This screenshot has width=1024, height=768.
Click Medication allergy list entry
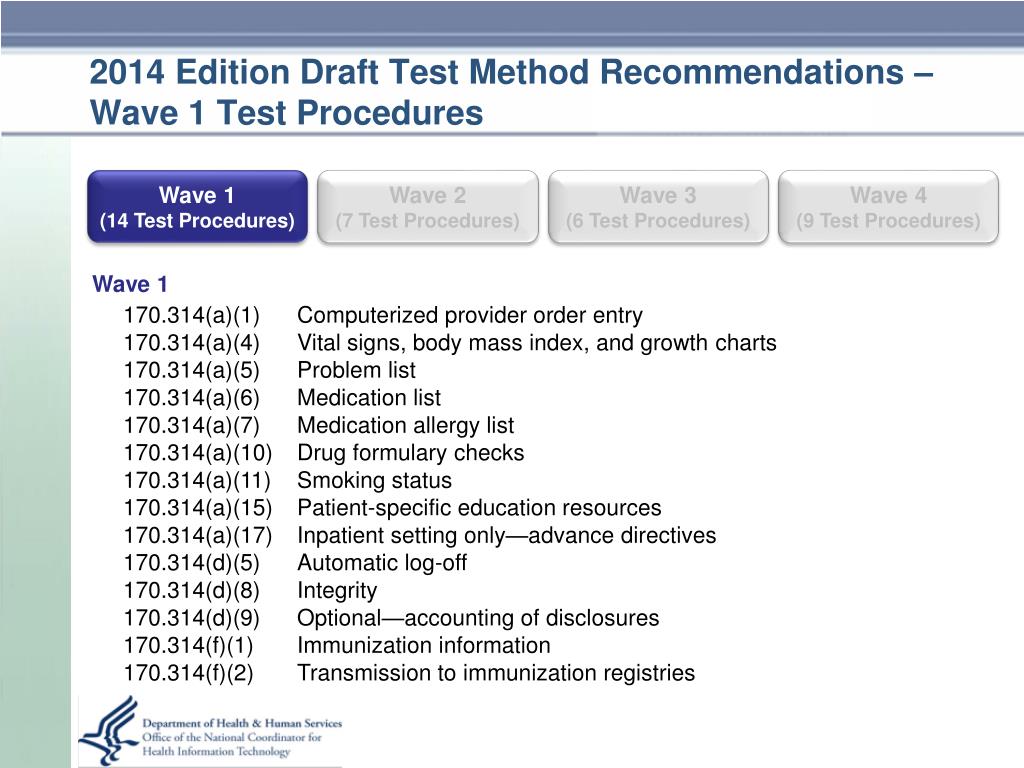[406, 425]
